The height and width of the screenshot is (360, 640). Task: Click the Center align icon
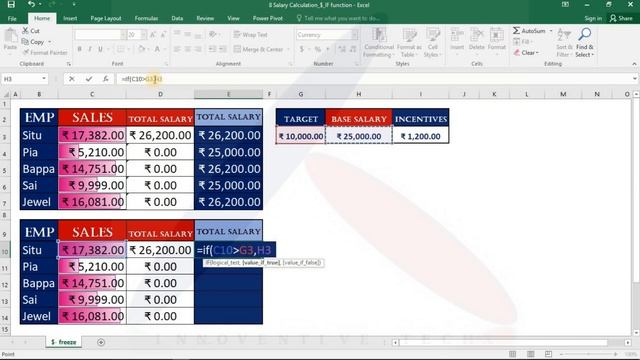coord(187,49)
